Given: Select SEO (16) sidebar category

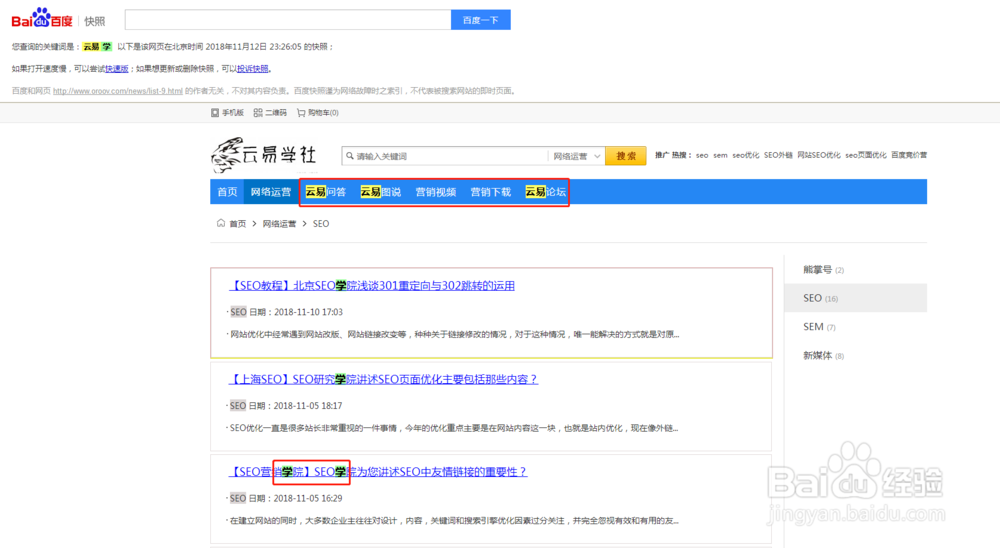Looking at the screenshot, I should (855, 298).
